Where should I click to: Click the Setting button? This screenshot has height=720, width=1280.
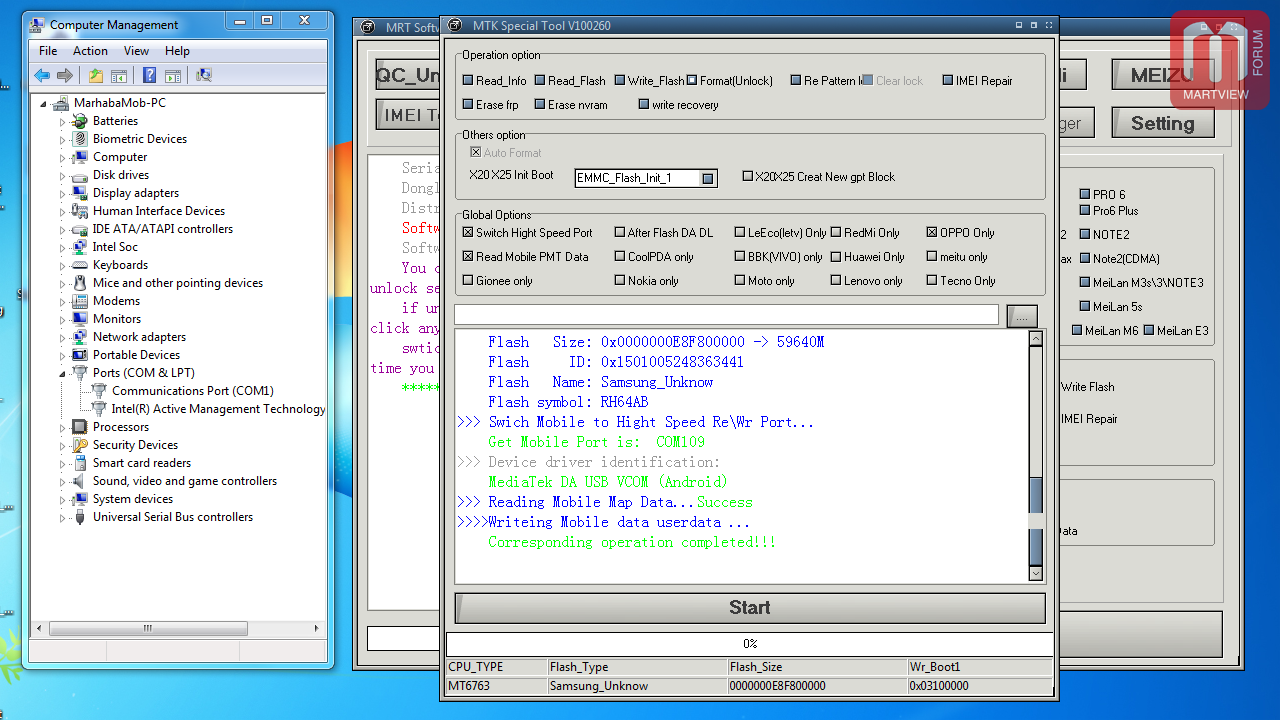click(x=1162, y=123)
